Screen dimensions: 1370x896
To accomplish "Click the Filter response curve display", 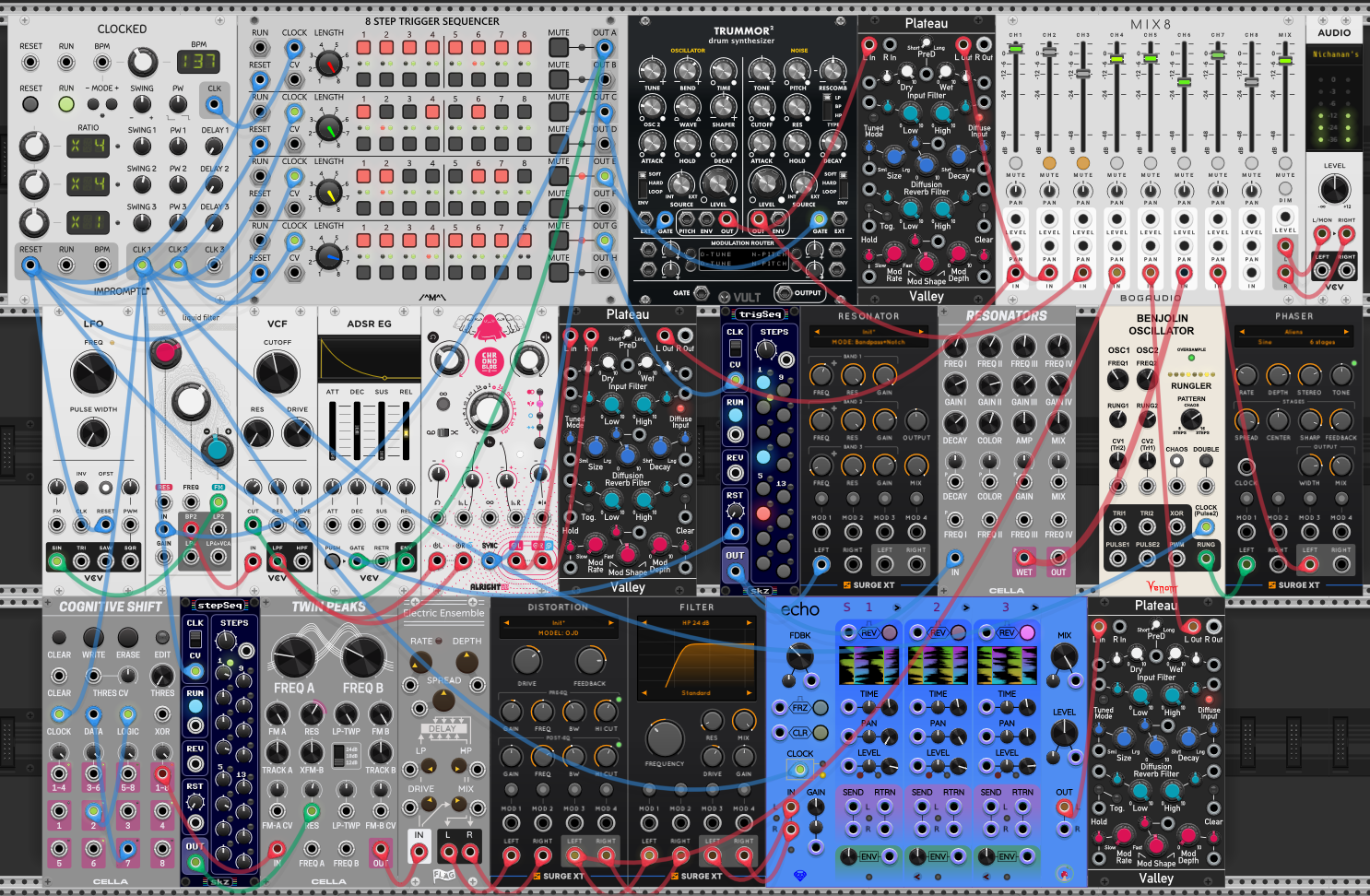I will click(x=696, y=658).
